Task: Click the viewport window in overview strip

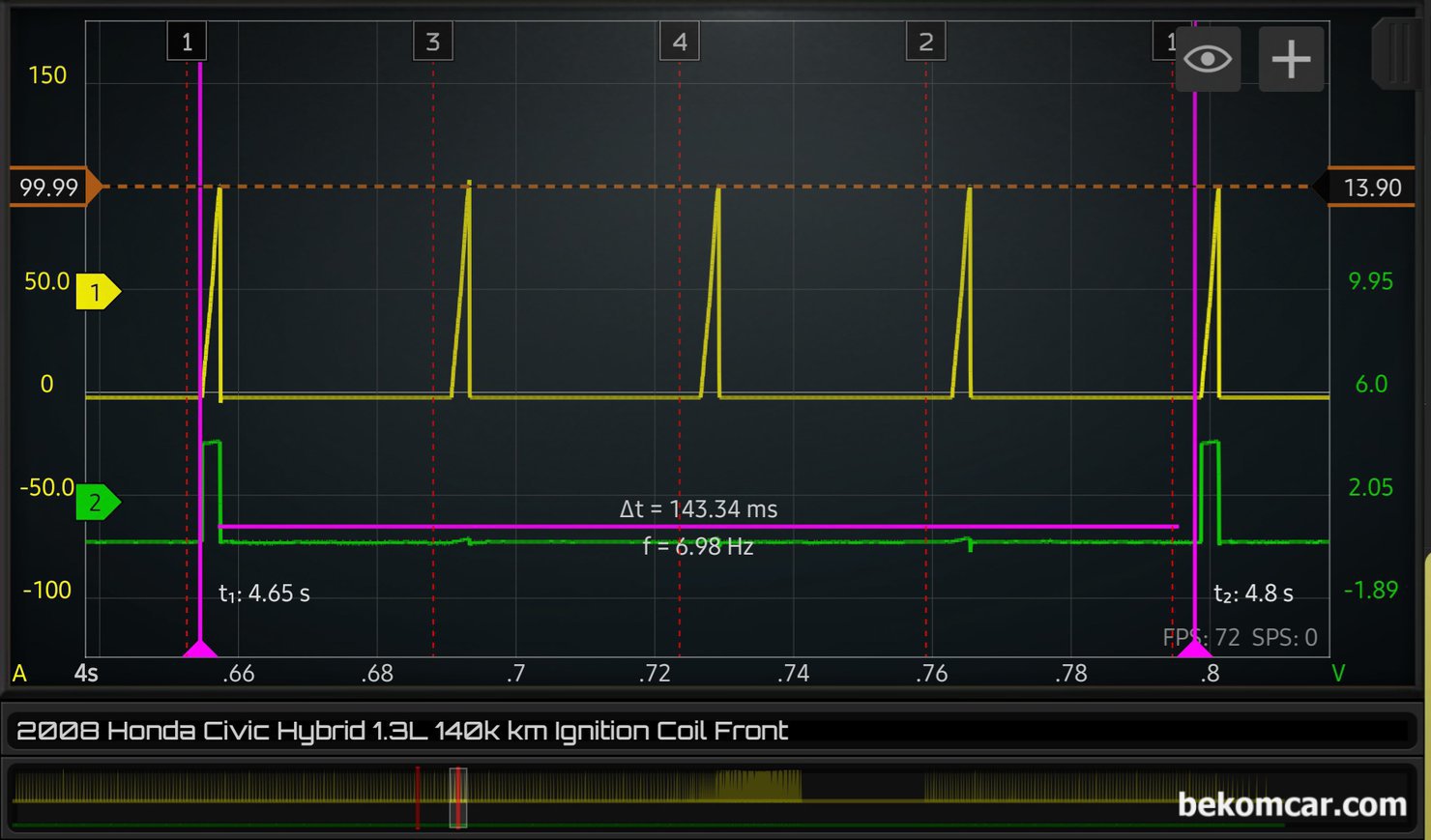Action: [x=458, y=798]
